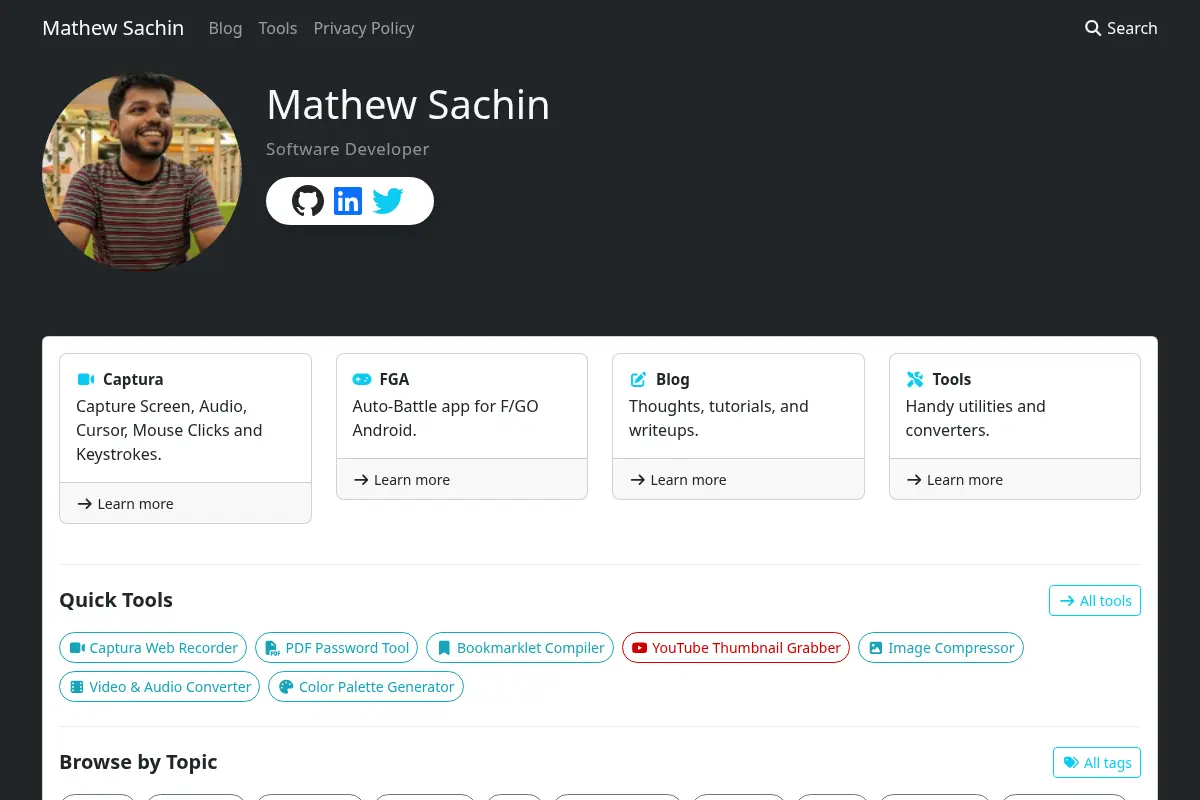Open Tools in the top navigation
The image size is (1200, 800).
pyautogui.click(x=277, y=28)
